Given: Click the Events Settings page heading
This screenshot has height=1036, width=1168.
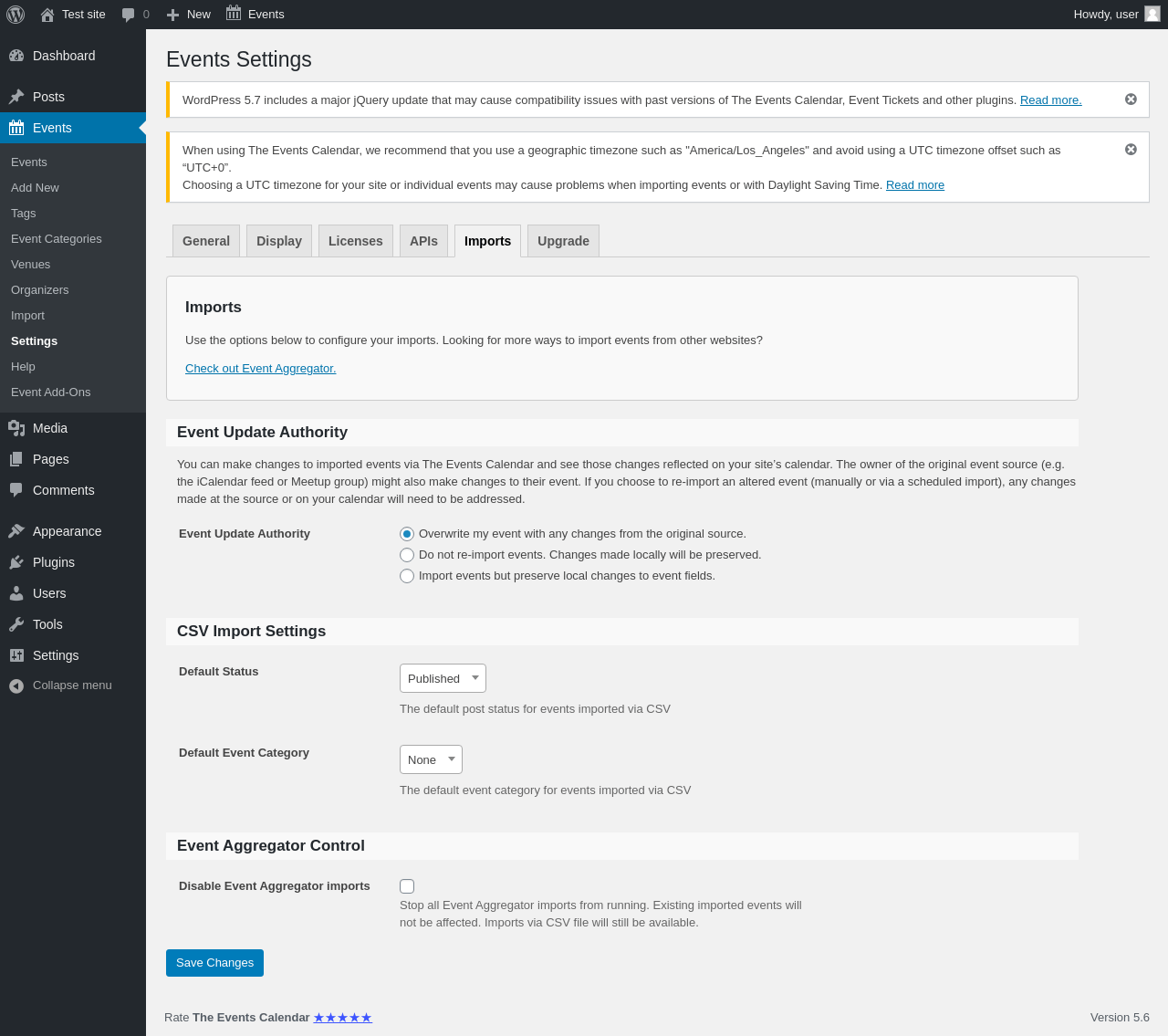Looking at the screenshot, I should 239,59.
